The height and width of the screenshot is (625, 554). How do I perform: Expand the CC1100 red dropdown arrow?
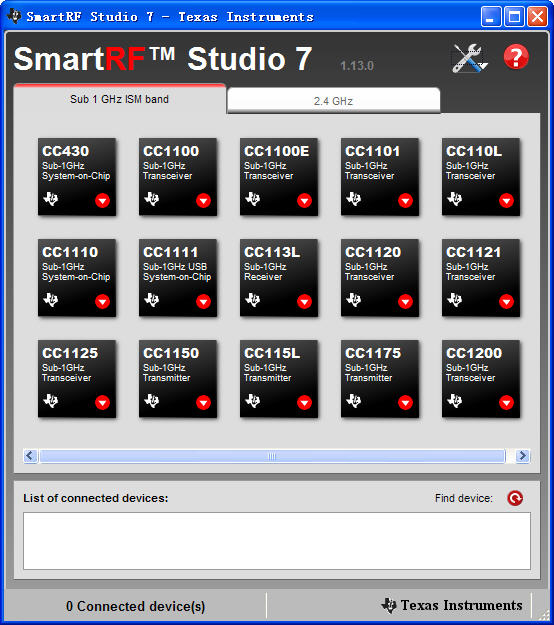(203, 200)
